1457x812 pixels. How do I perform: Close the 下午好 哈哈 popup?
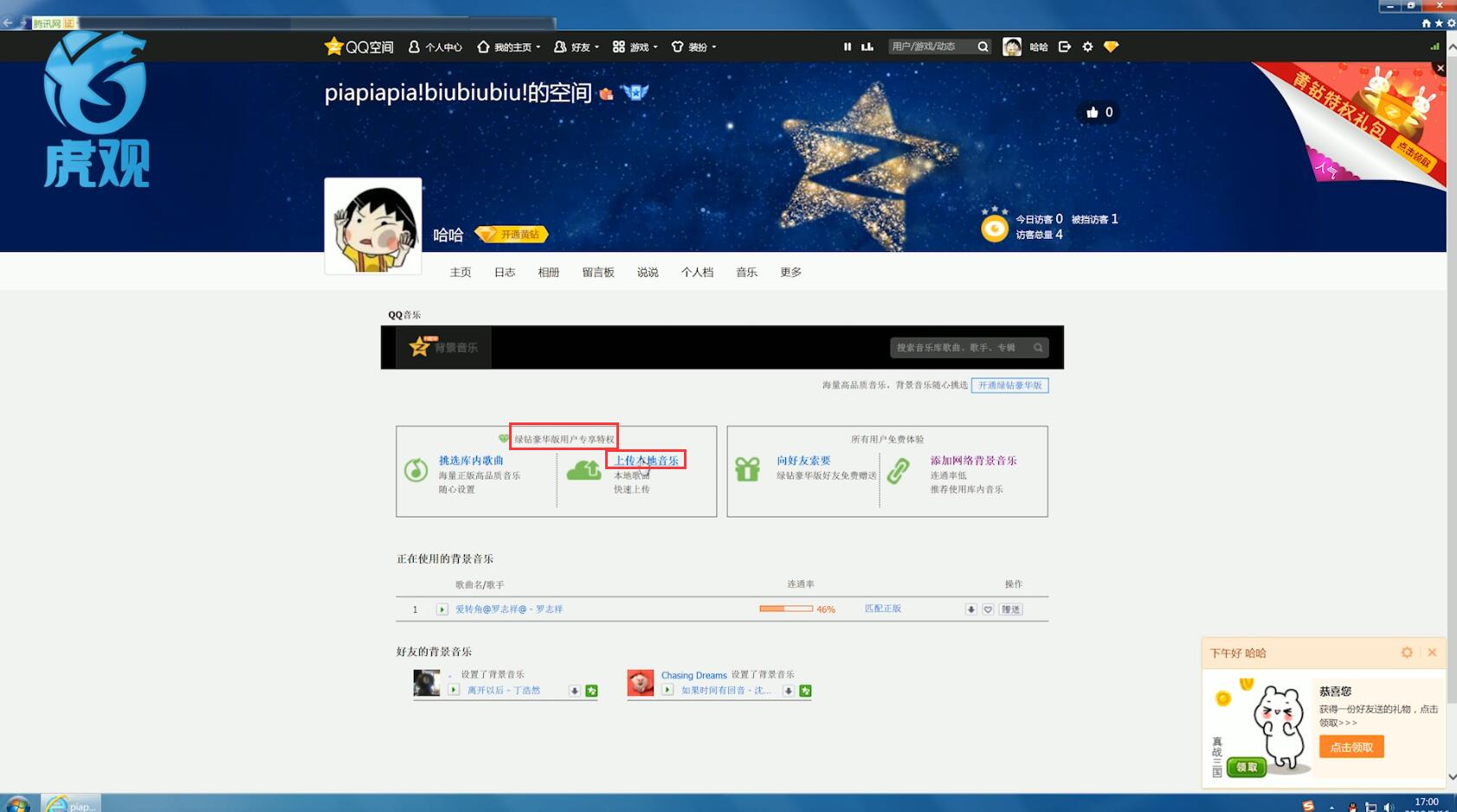pyautogui.click(x=1432, y=653)
